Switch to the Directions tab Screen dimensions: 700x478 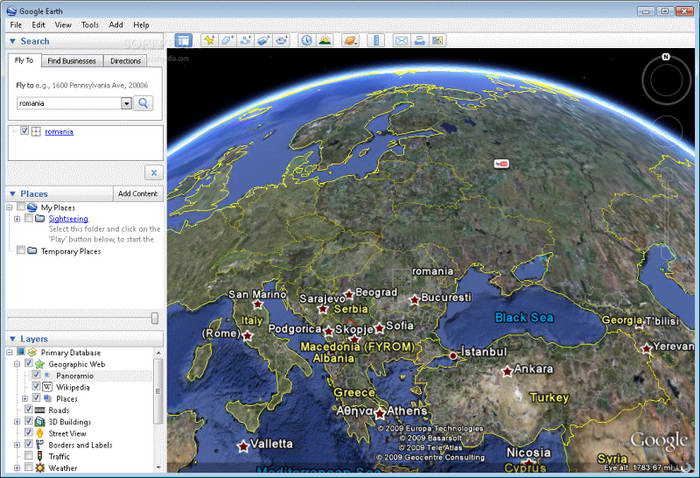pyautogui.click(x=125, y=61)
